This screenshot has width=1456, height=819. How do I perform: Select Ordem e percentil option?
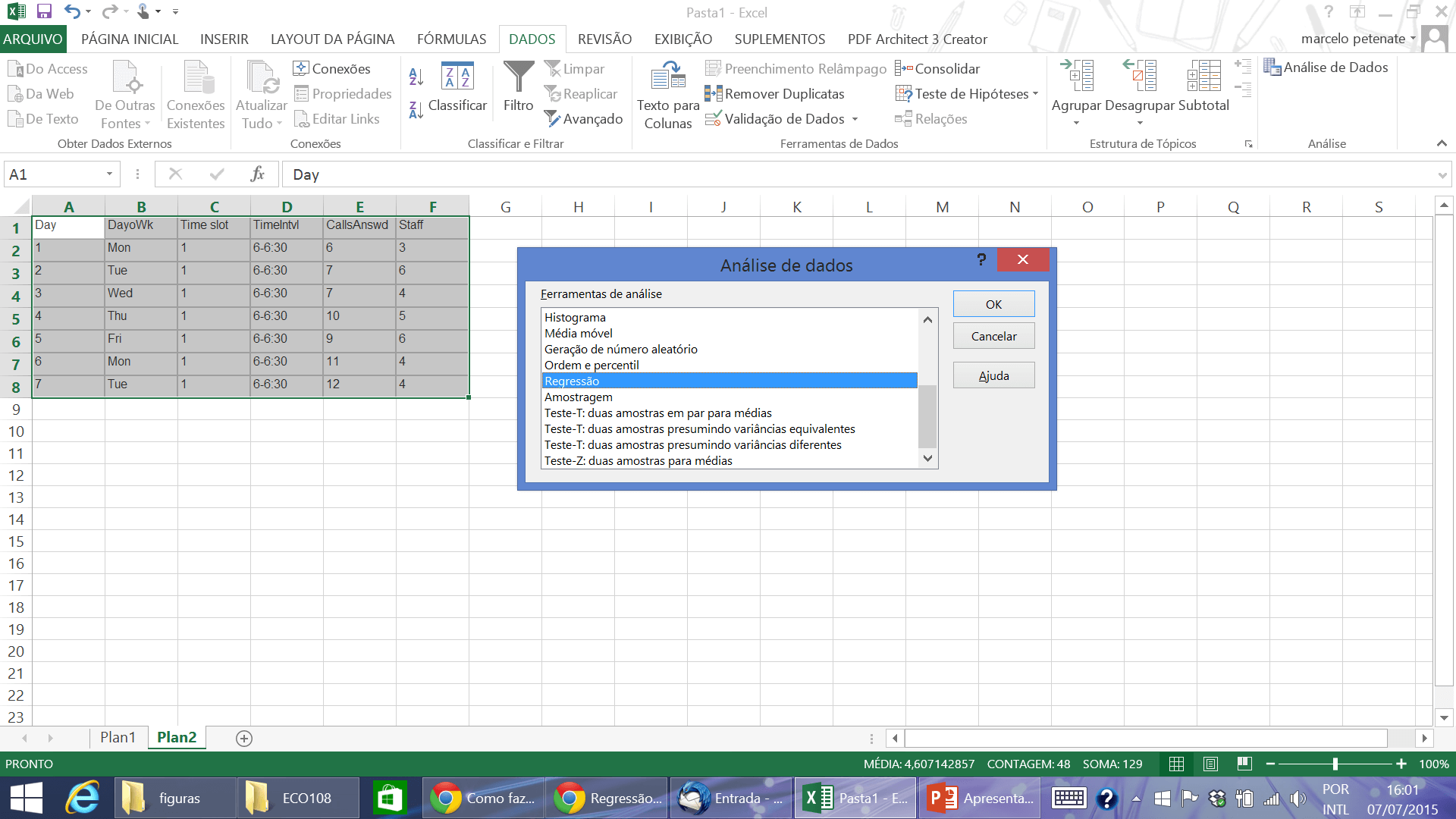(730, 366)
